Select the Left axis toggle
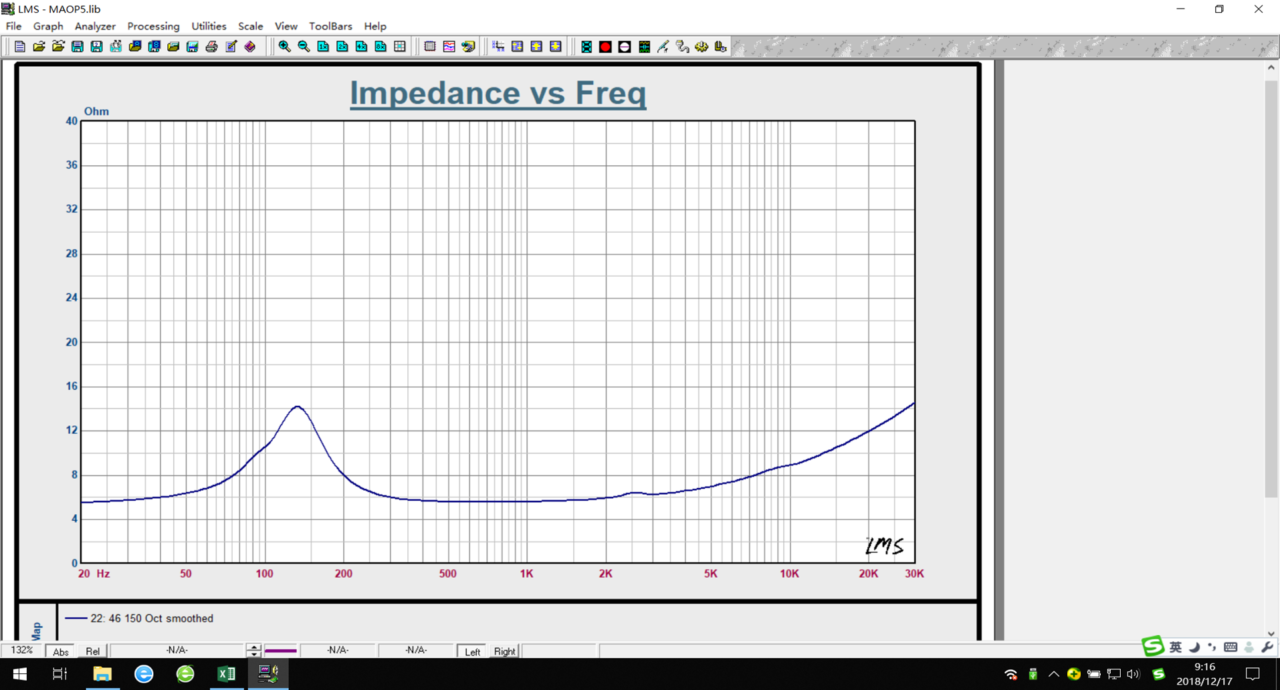The height and width of the screenshot is (690, 1280). 472,652
